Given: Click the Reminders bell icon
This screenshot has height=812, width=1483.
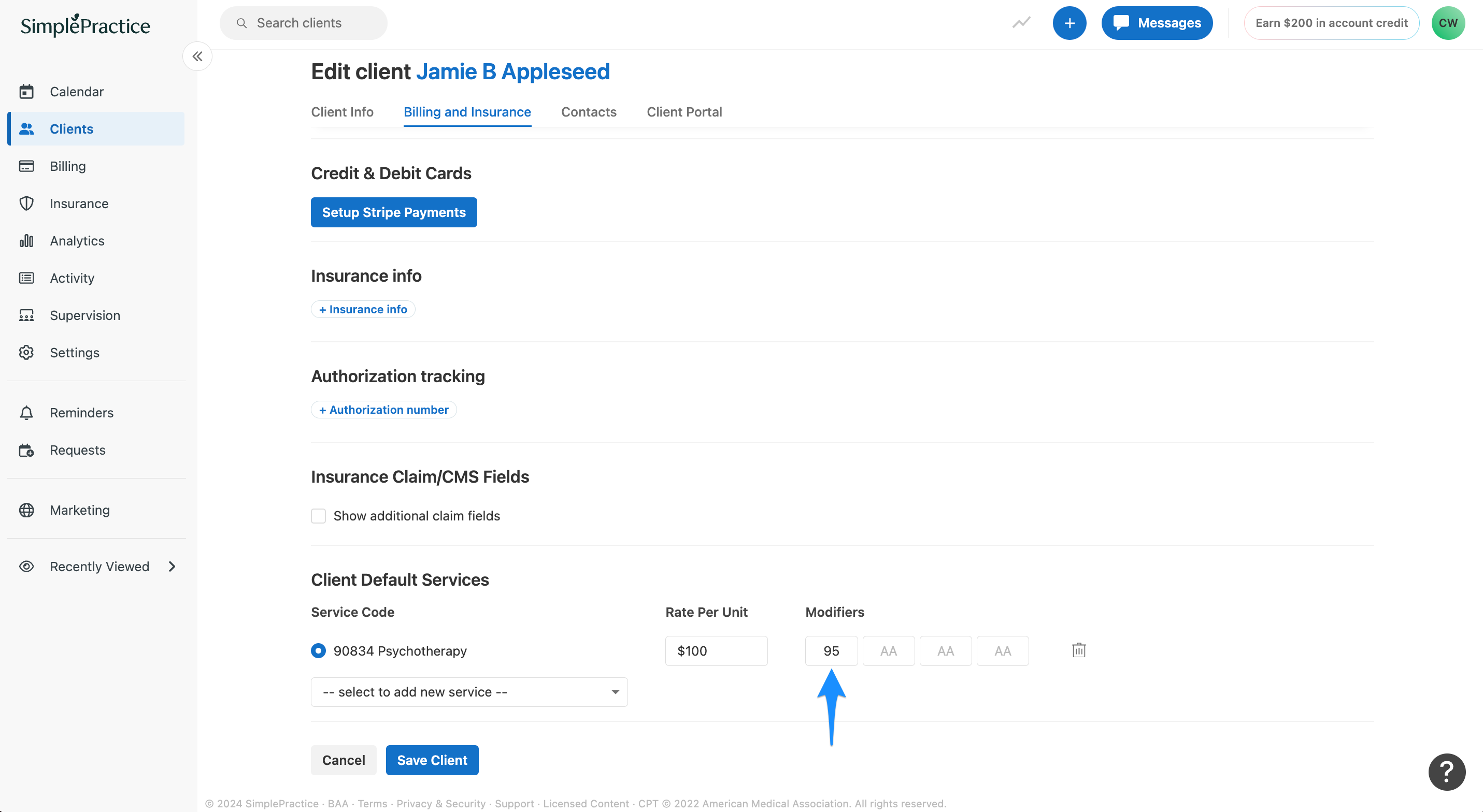Looking at the screenshot, I should (26, 413).
